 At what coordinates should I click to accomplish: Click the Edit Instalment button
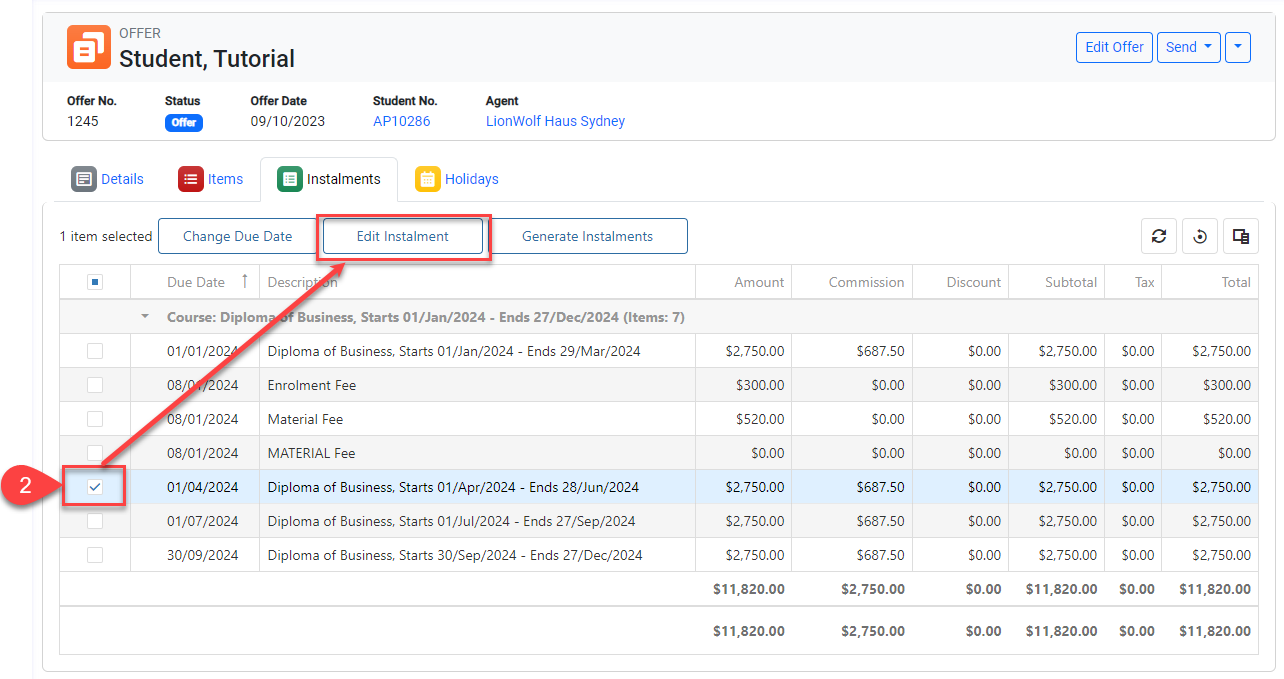pos(403,236)
